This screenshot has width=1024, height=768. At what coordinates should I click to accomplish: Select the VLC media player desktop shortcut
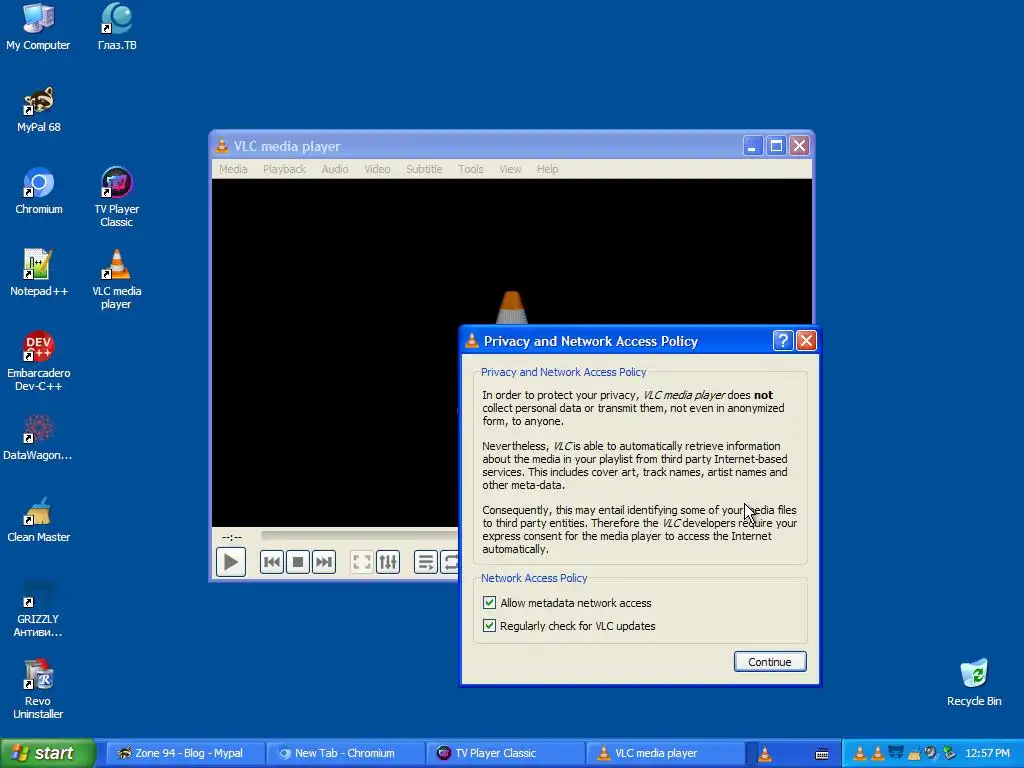point(117,280)
